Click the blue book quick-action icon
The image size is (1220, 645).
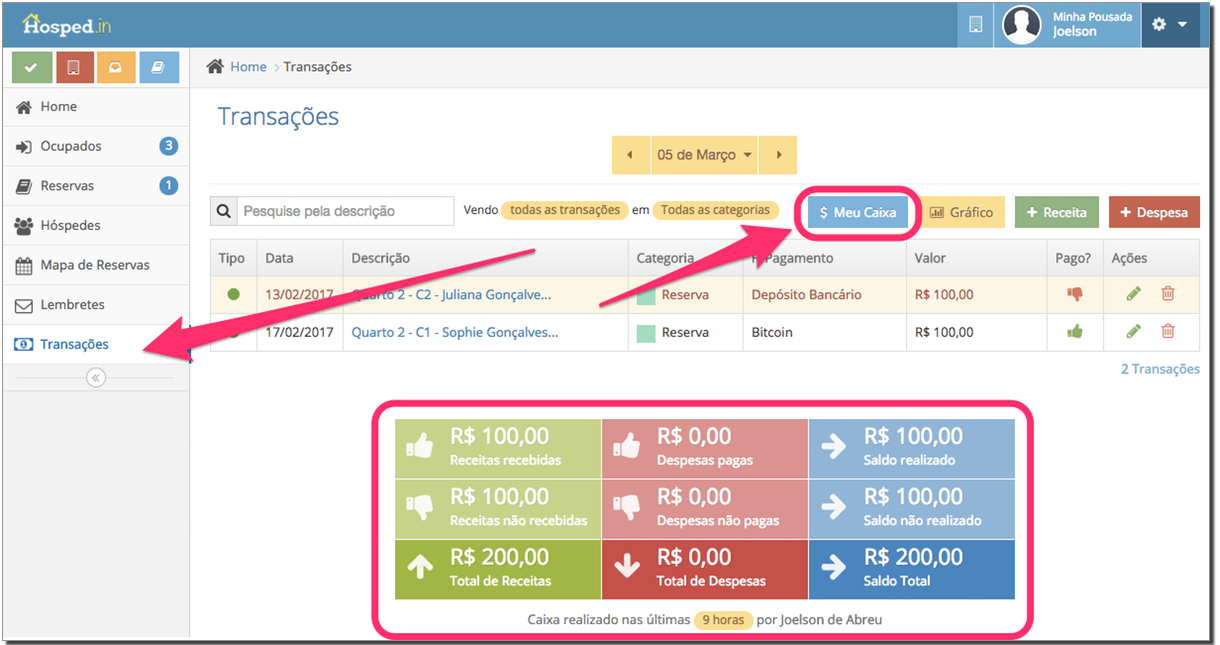[159, 67]
